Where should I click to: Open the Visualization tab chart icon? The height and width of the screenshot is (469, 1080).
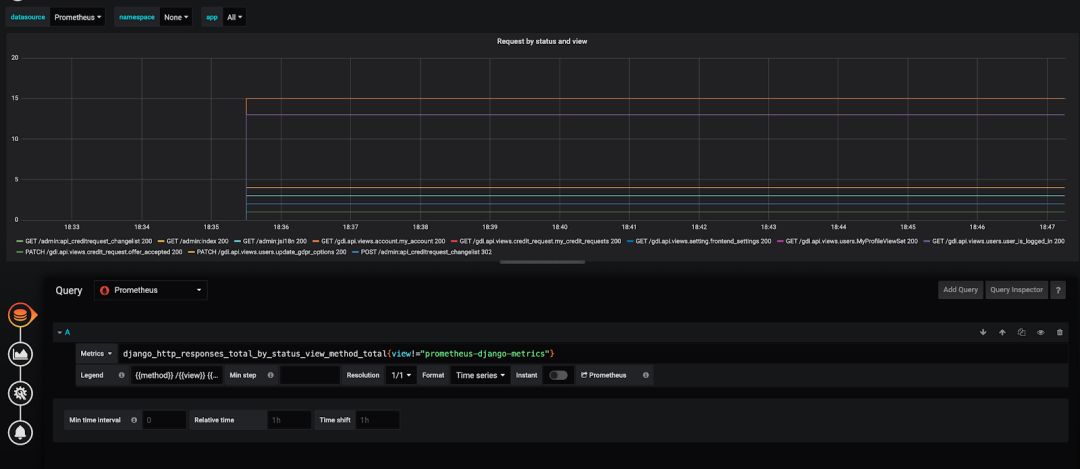[21, 355]
